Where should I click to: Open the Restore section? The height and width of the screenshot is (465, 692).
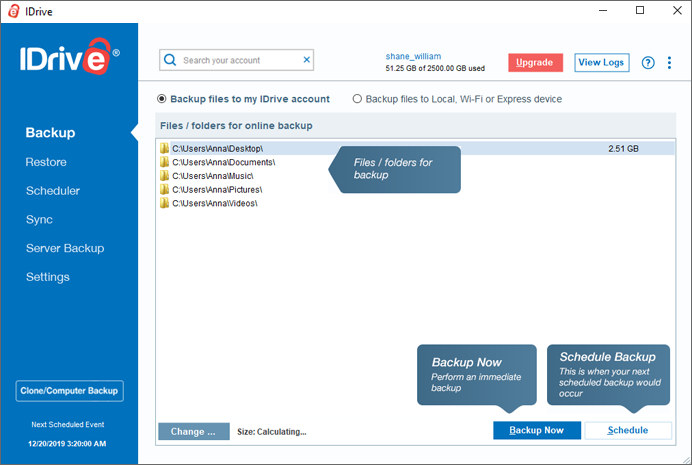[x=46, y=162]
